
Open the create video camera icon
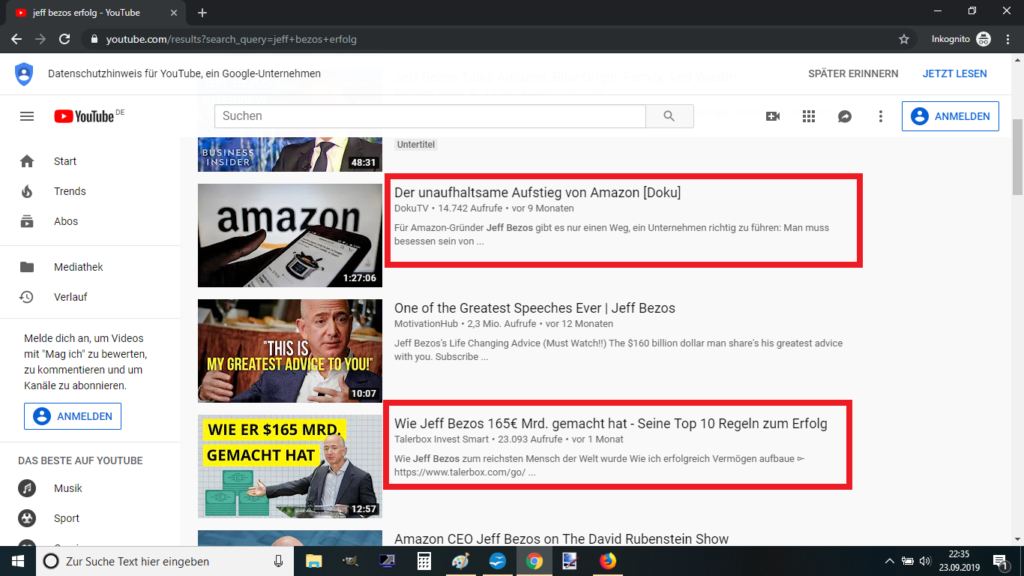pos(773,116)
